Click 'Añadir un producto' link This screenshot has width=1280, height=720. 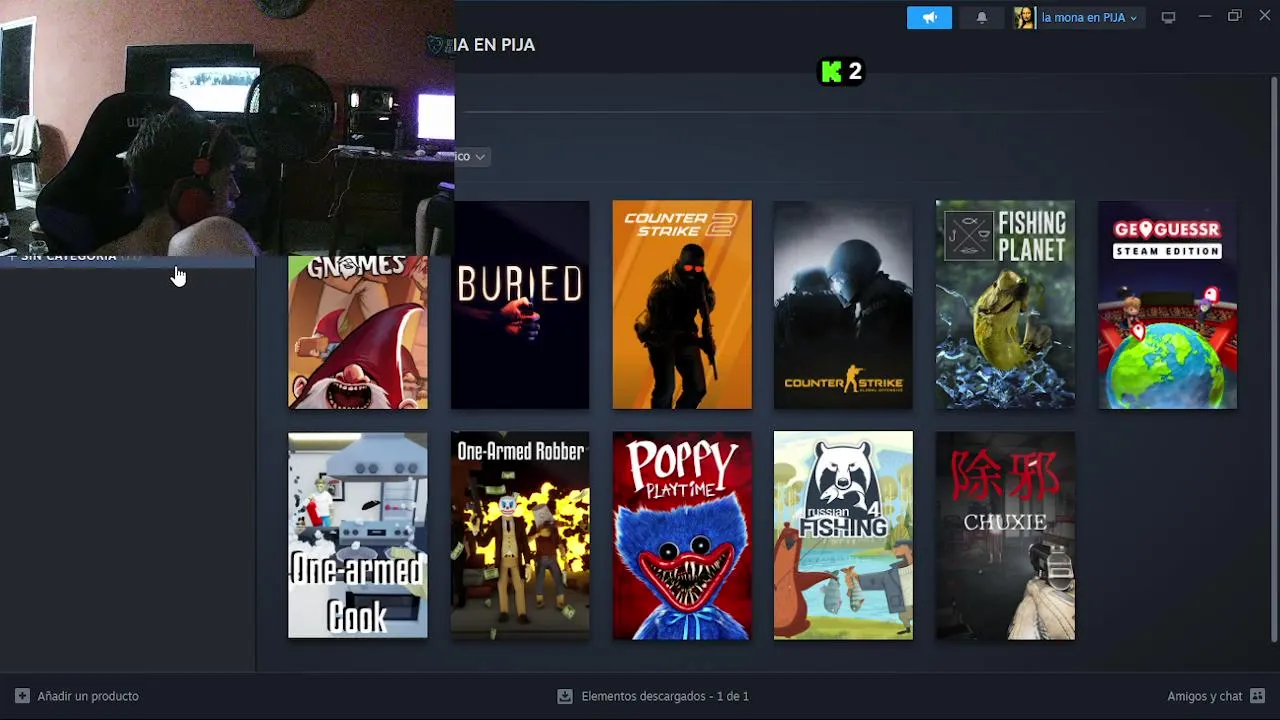click(x=88, y=696)
